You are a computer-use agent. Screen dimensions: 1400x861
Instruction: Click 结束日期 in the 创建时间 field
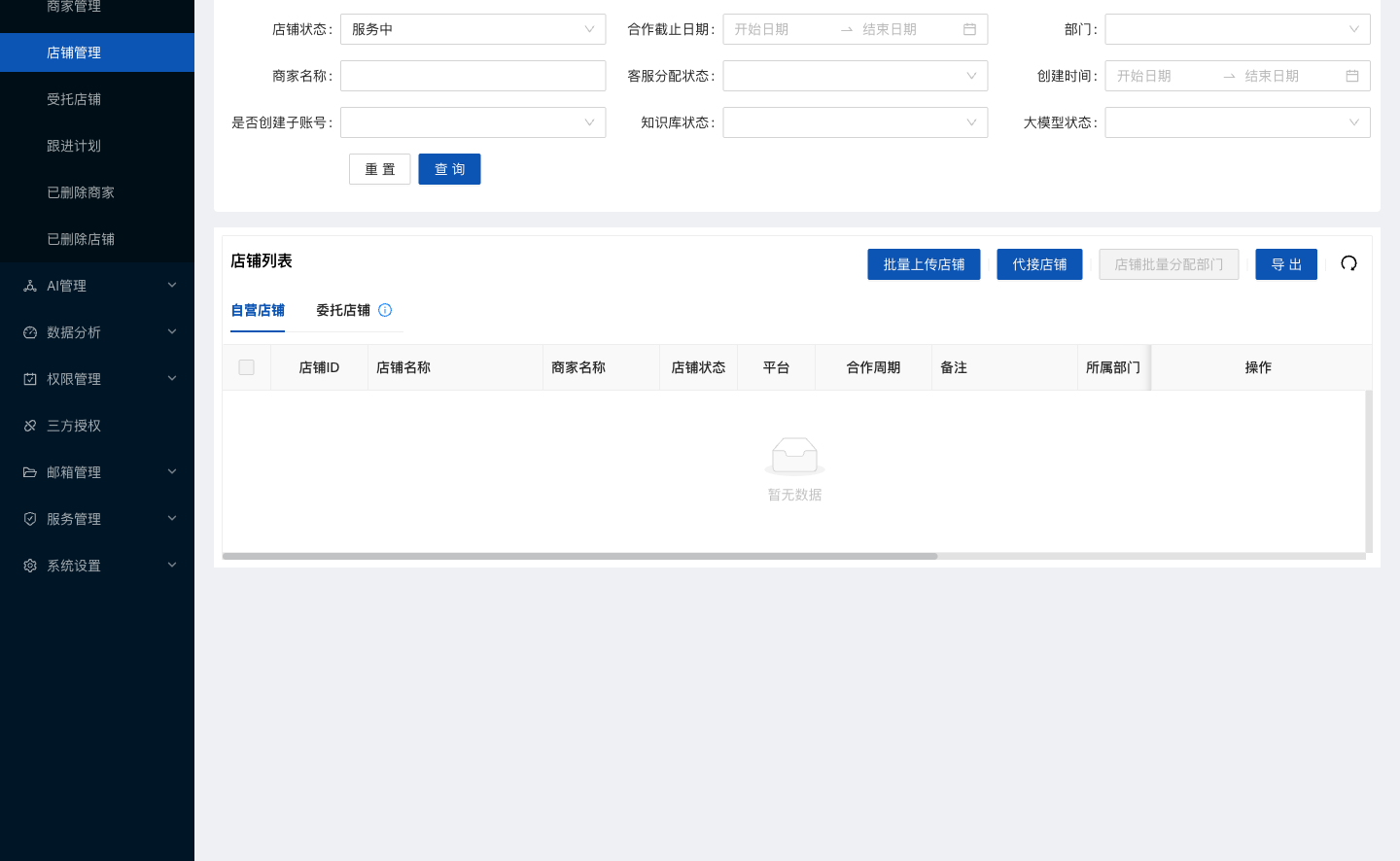(x=1272, y=76)
